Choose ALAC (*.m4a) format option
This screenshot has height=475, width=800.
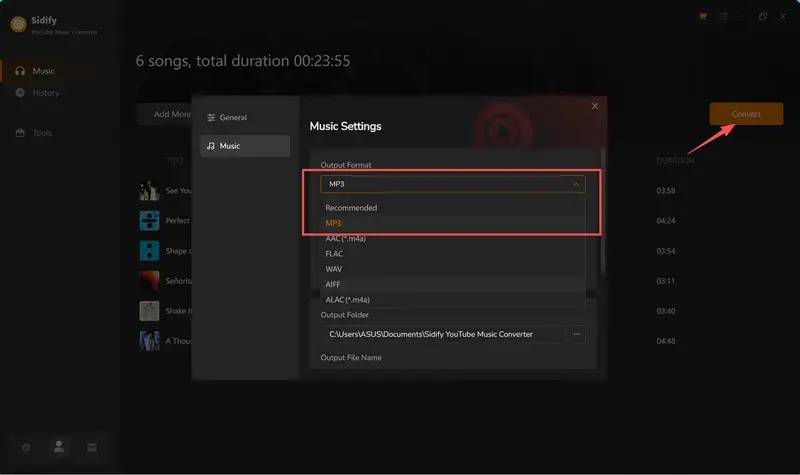tap(453, 299)
